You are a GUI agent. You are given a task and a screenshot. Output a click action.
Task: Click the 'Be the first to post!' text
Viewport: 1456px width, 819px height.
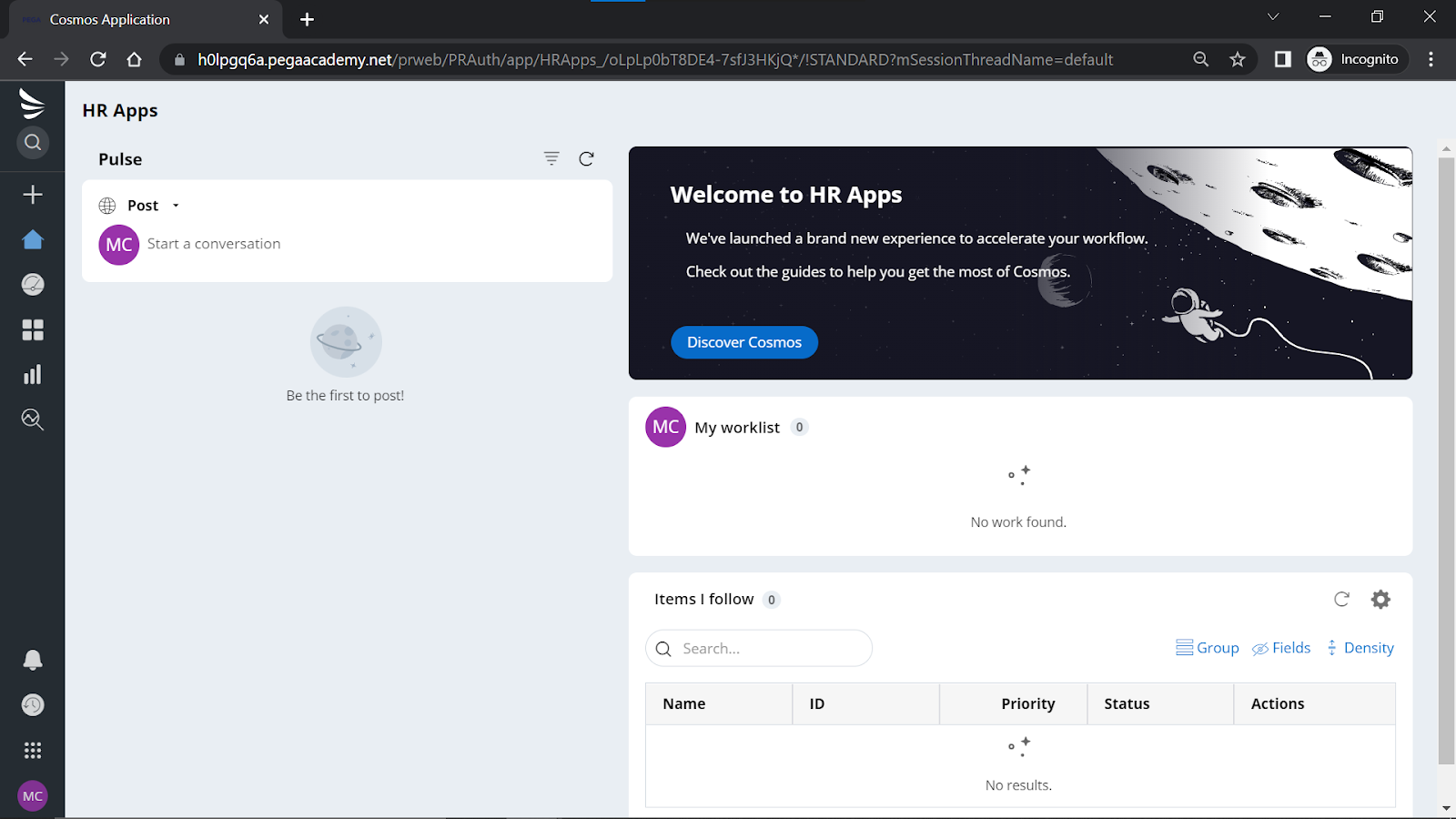pos(345,396)
